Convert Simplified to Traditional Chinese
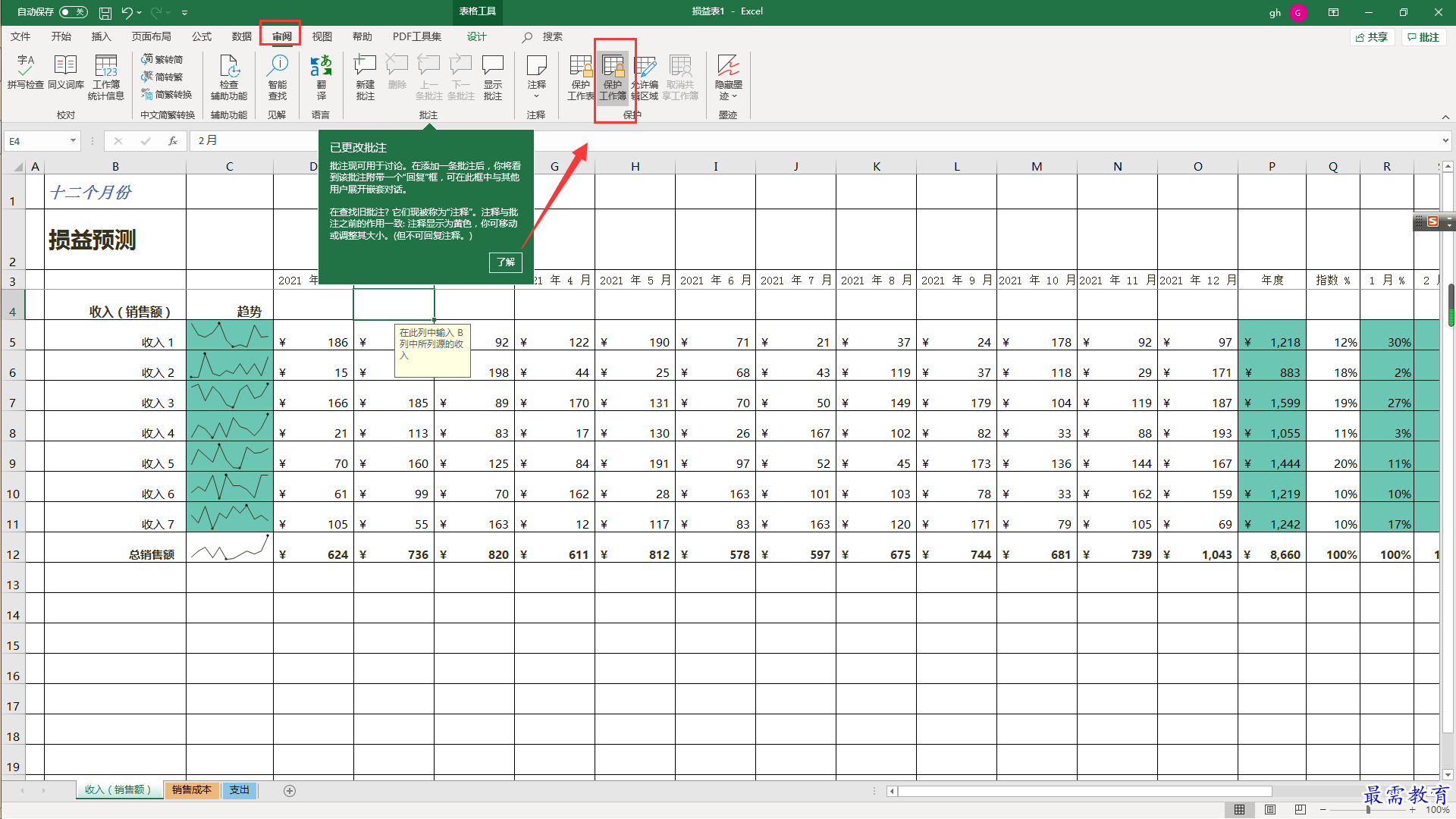Screen dimensions: 1456x819 tap(162, 77)
